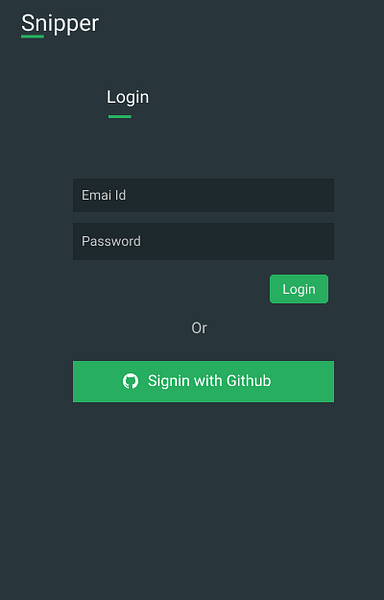Click the small green Login button
Viewport: 384px width, 600px height.
tap(299, 289)
